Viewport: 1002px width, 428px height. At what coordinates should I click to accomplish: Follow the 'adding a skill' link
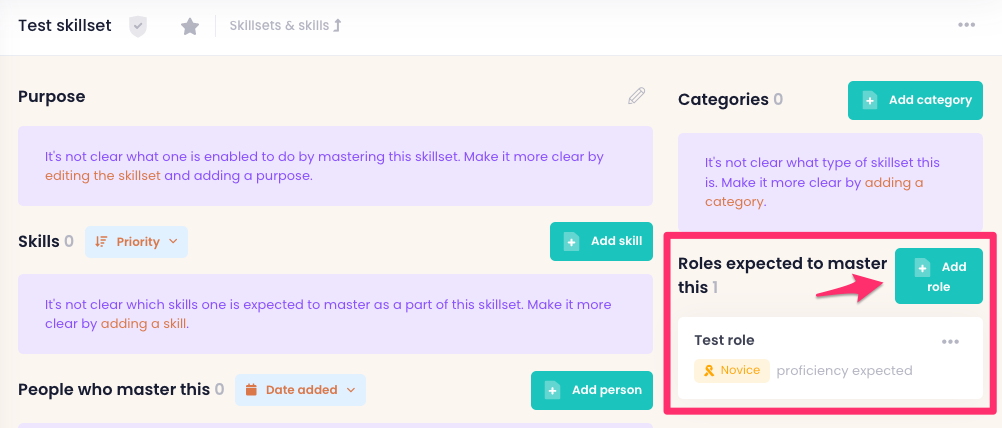point(144,323)
